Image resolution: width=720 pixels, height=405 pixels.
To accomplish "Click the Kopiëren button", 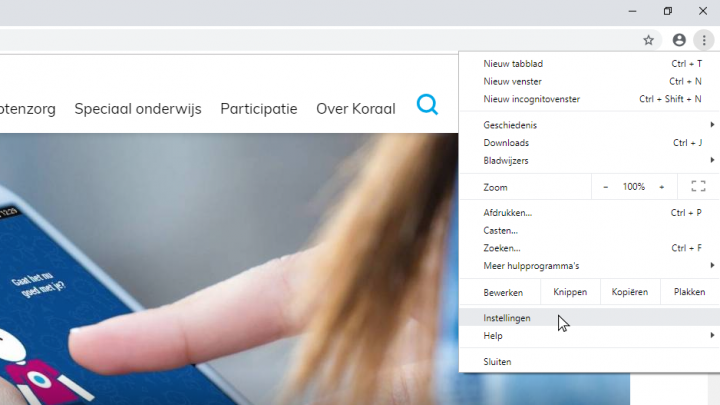I will click(630, 292).
